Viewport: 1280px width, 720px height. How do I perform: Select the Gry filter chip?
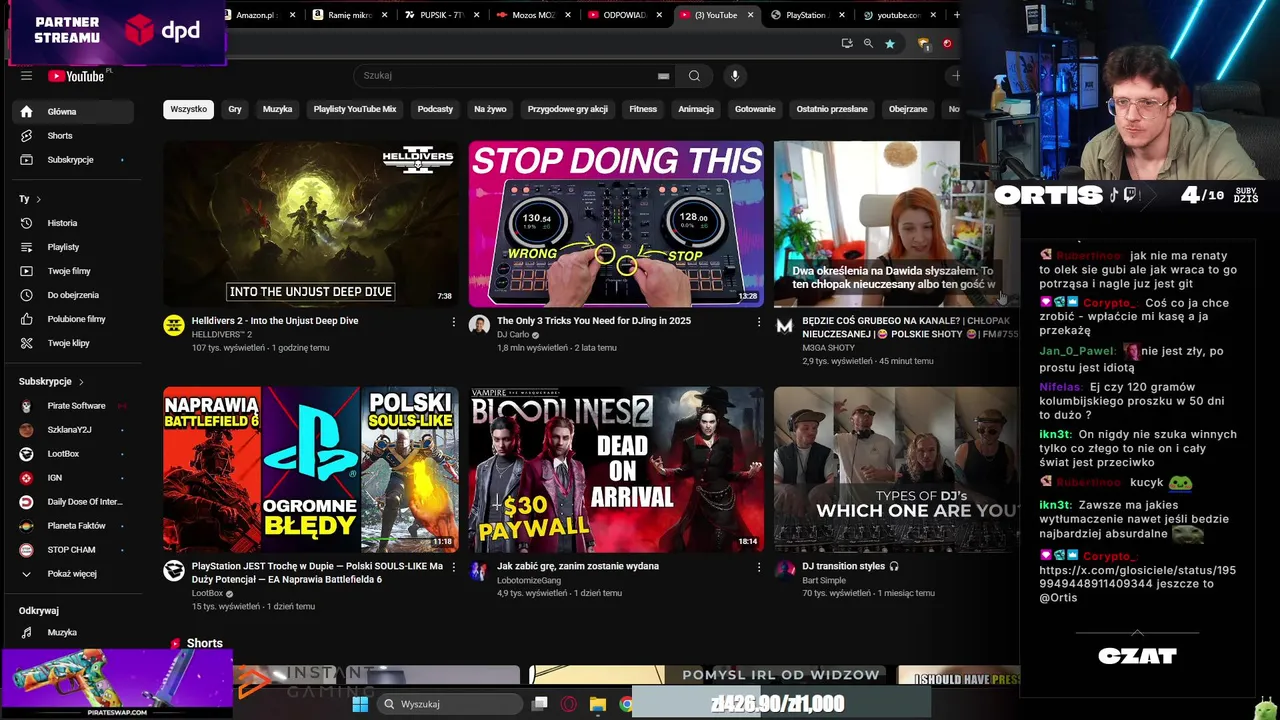point(235,109)
